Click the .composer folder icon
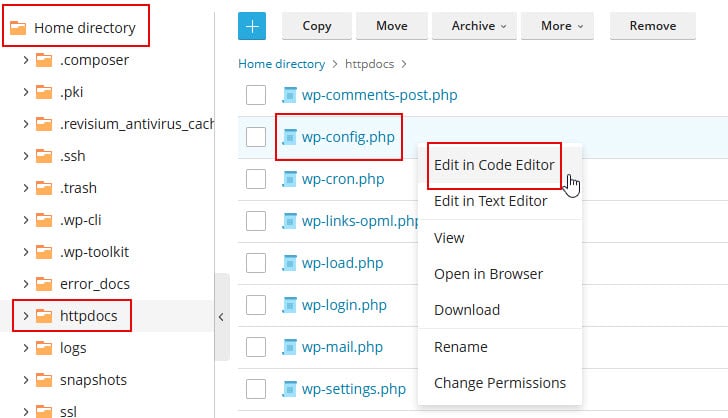Viewport: 728px width, 418px height. click(44, 60)
